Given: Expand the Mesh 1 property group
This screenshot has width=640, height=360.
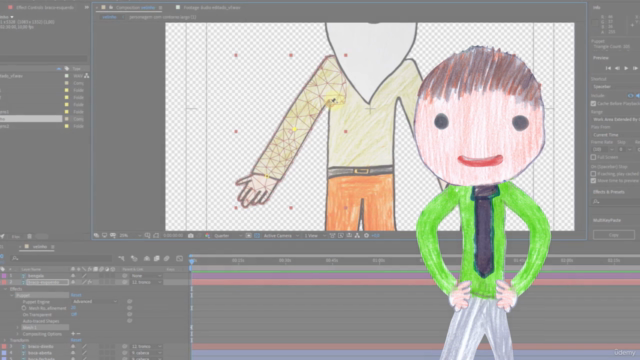Looking at the screenshot, I should (18, 327).
